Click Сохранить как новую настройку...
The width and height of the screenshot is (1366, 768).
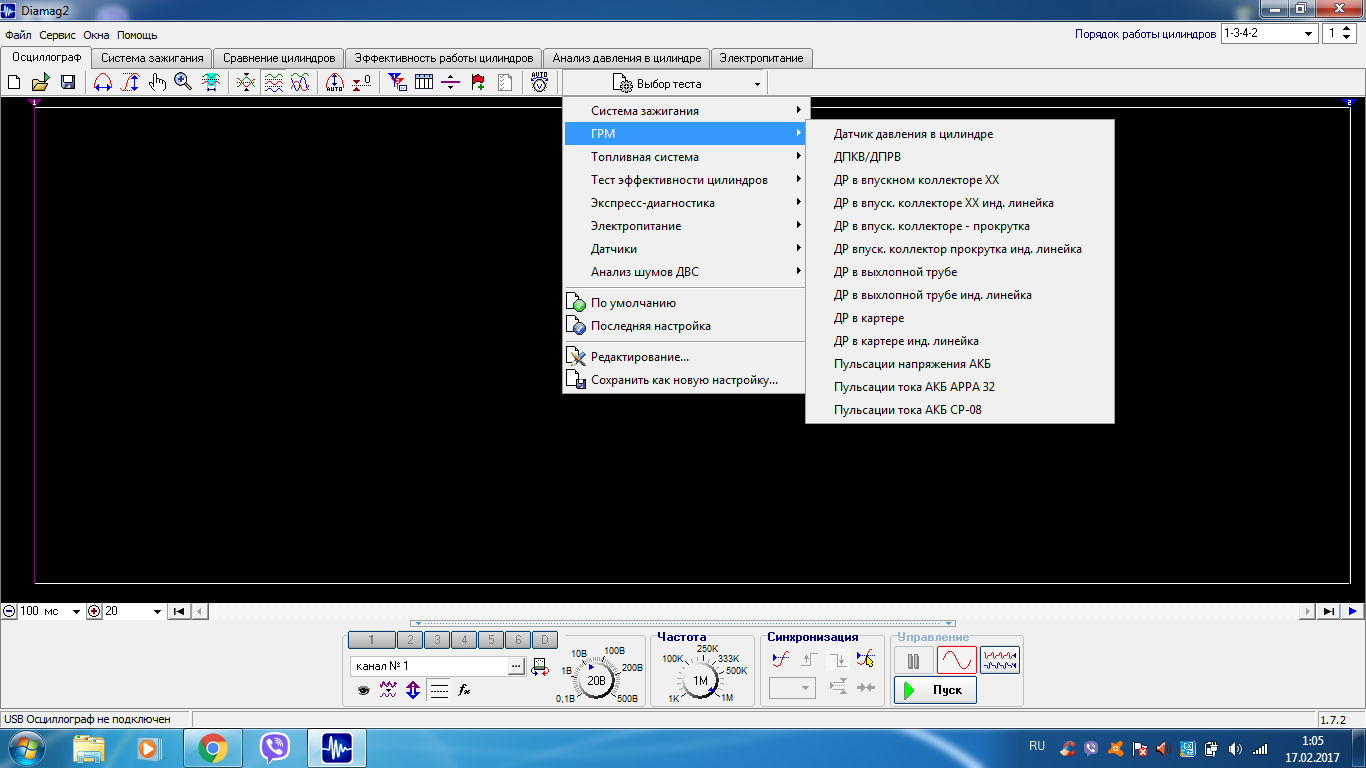point(686,379)
